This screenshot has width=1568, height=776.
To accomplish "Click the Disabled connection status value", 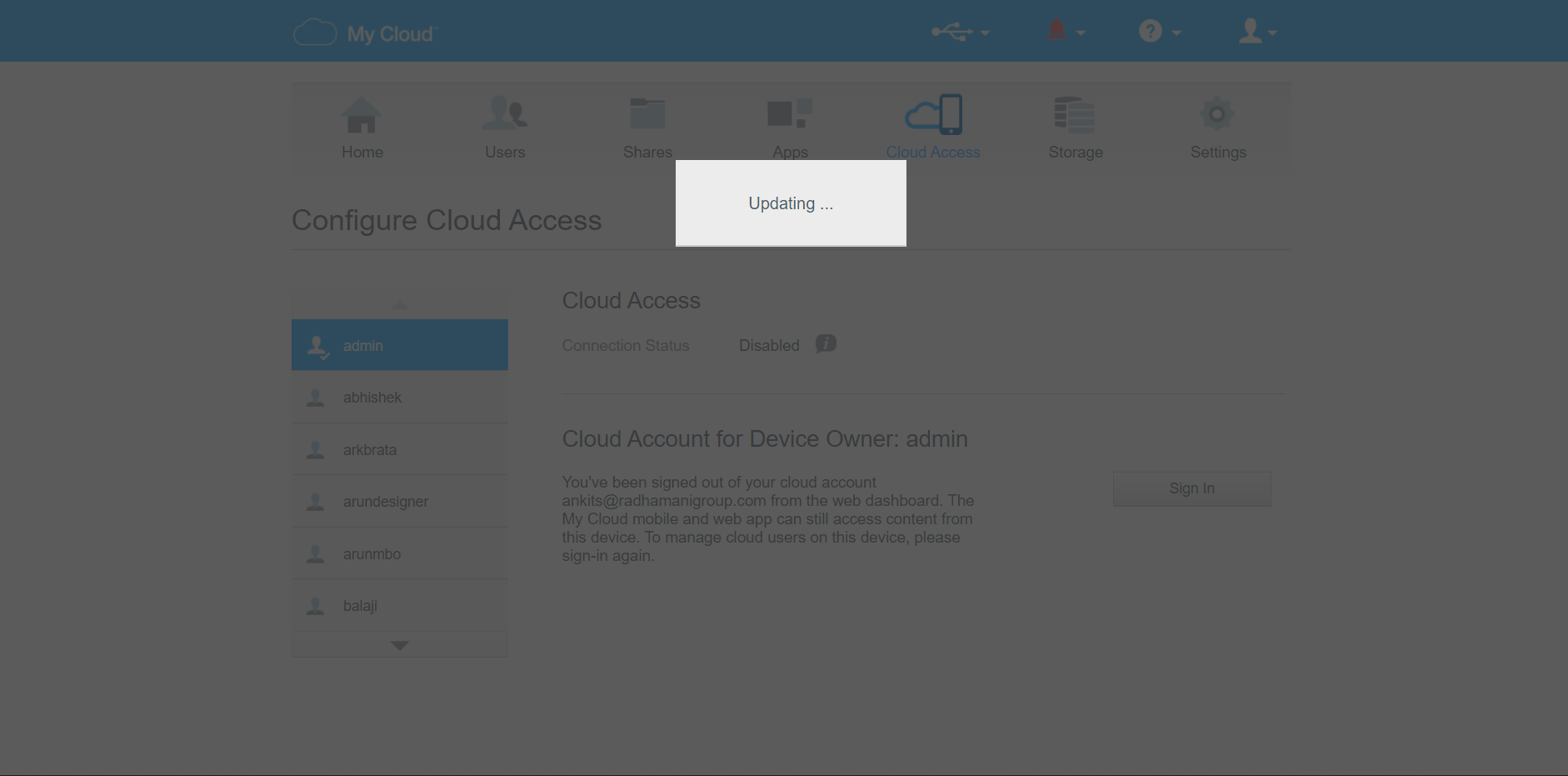I will [769, 346].
